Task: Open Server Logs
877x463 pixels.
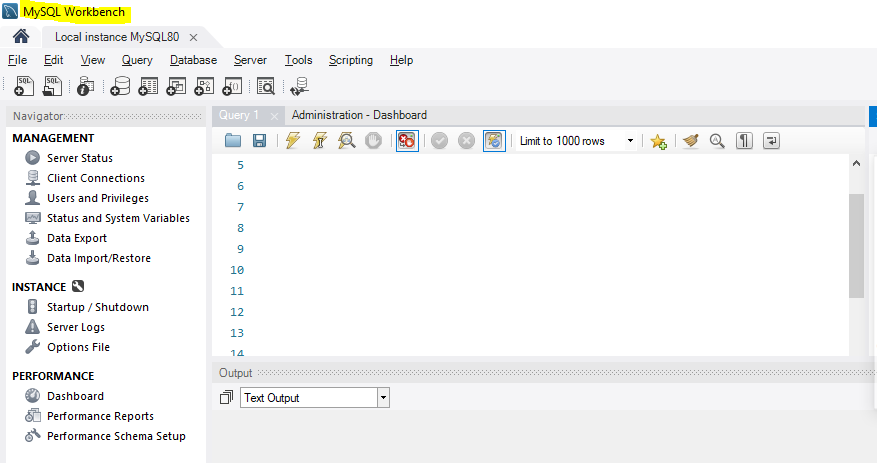Action: [x=76, y=327]
